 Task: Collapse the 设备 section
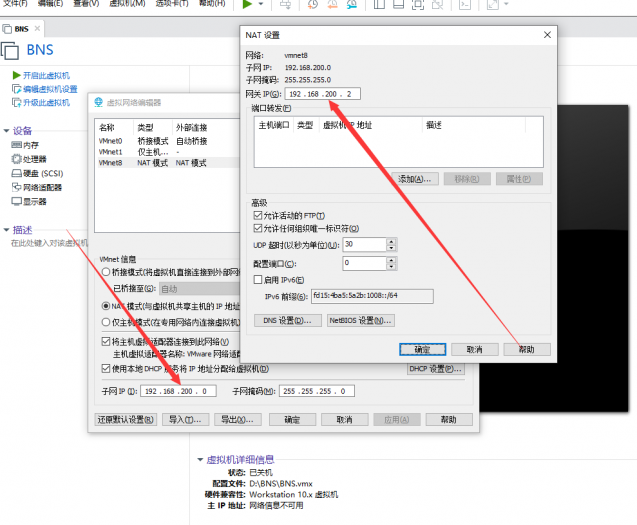pyautogui.click(x=6, y=131)
